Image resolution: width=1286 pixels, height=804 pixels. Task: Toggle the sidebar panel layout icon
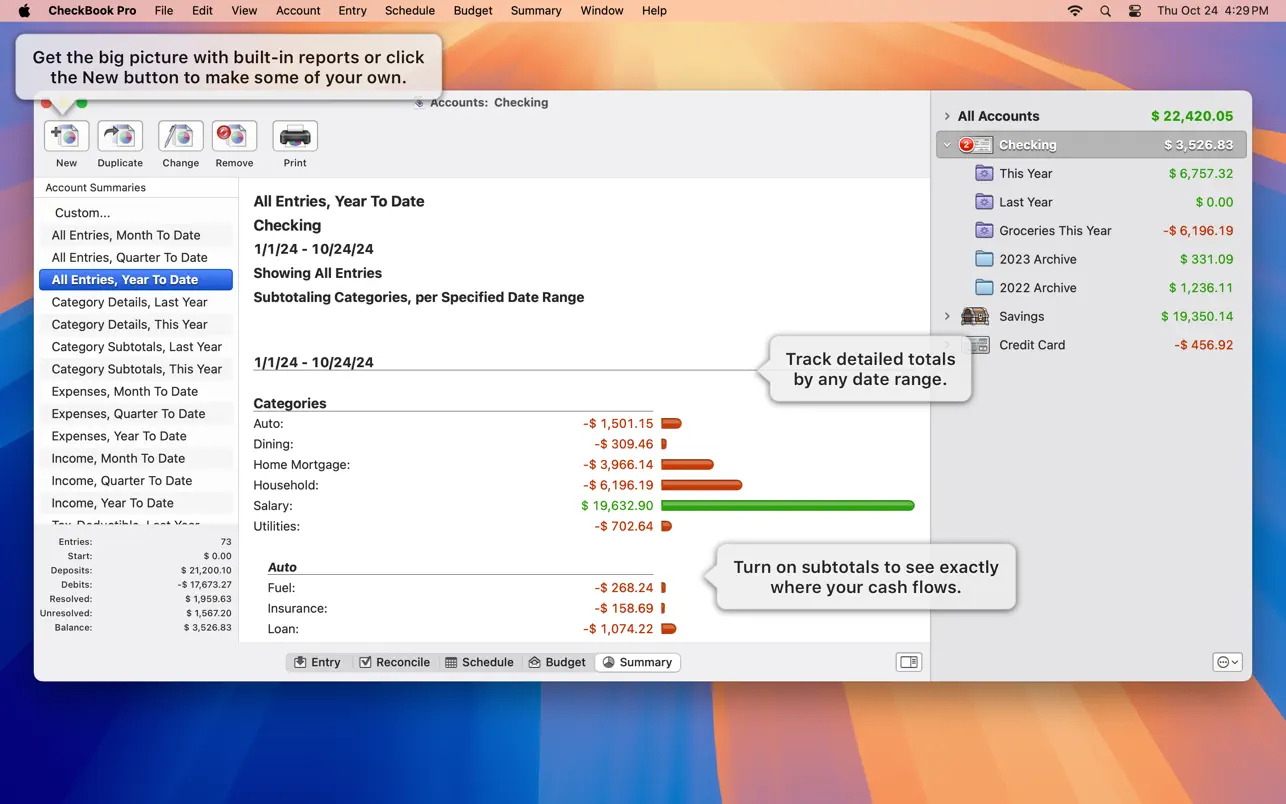point(908,662)
